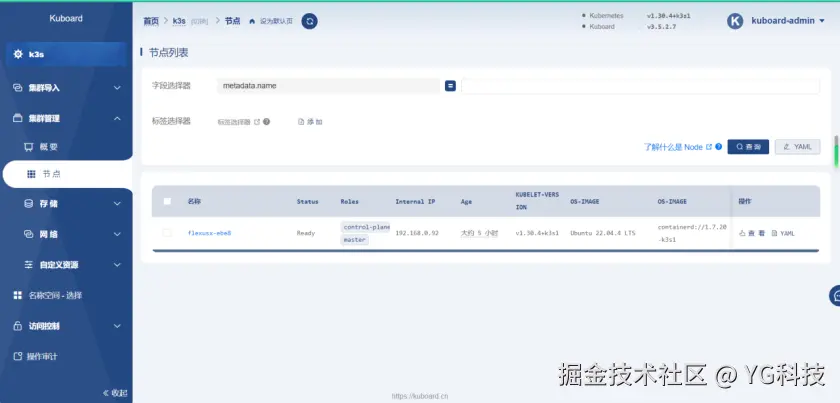Screen dimensions: 840x403
Task: Click the 查询 search button
Action: click(748, 147)
